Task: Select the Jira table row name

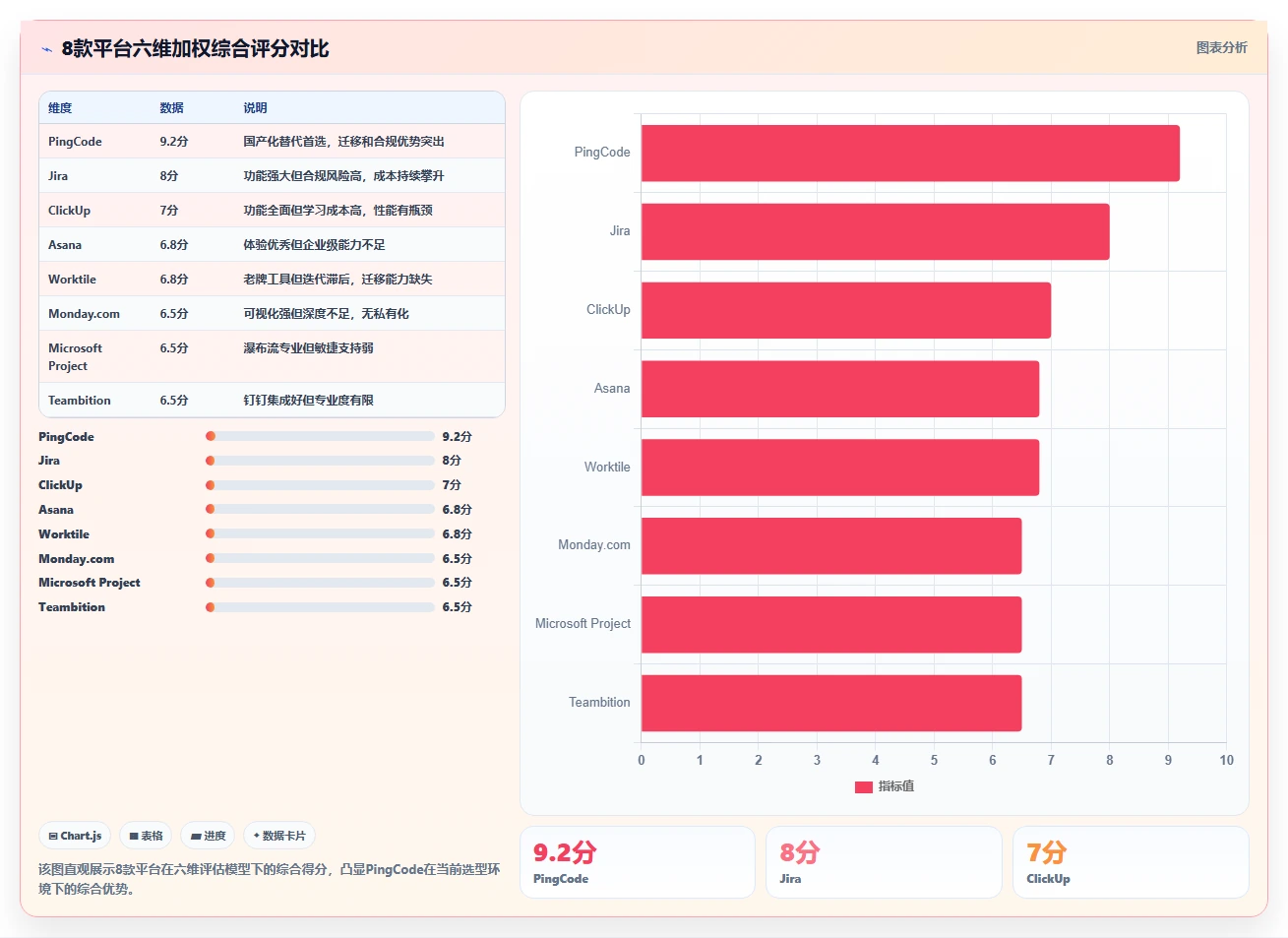Action: [x=58, y=176]
